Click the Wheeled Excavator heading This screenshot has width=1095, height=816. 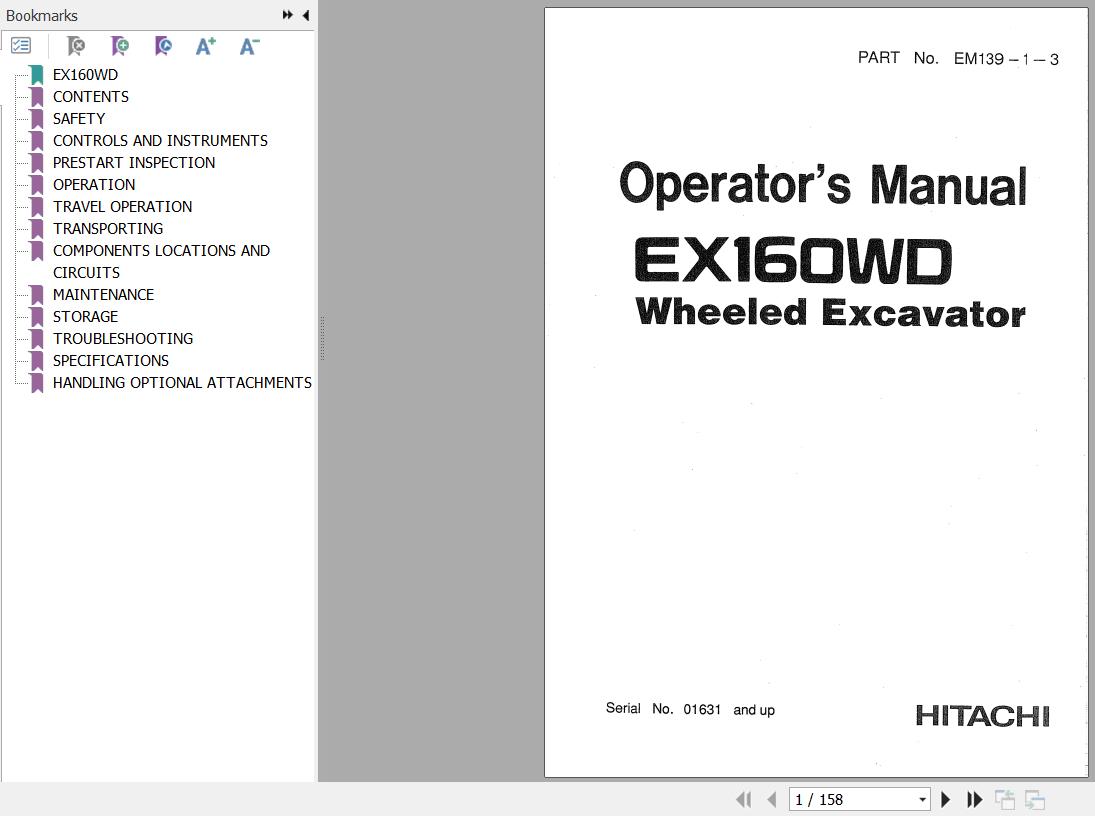coord(830,312)
